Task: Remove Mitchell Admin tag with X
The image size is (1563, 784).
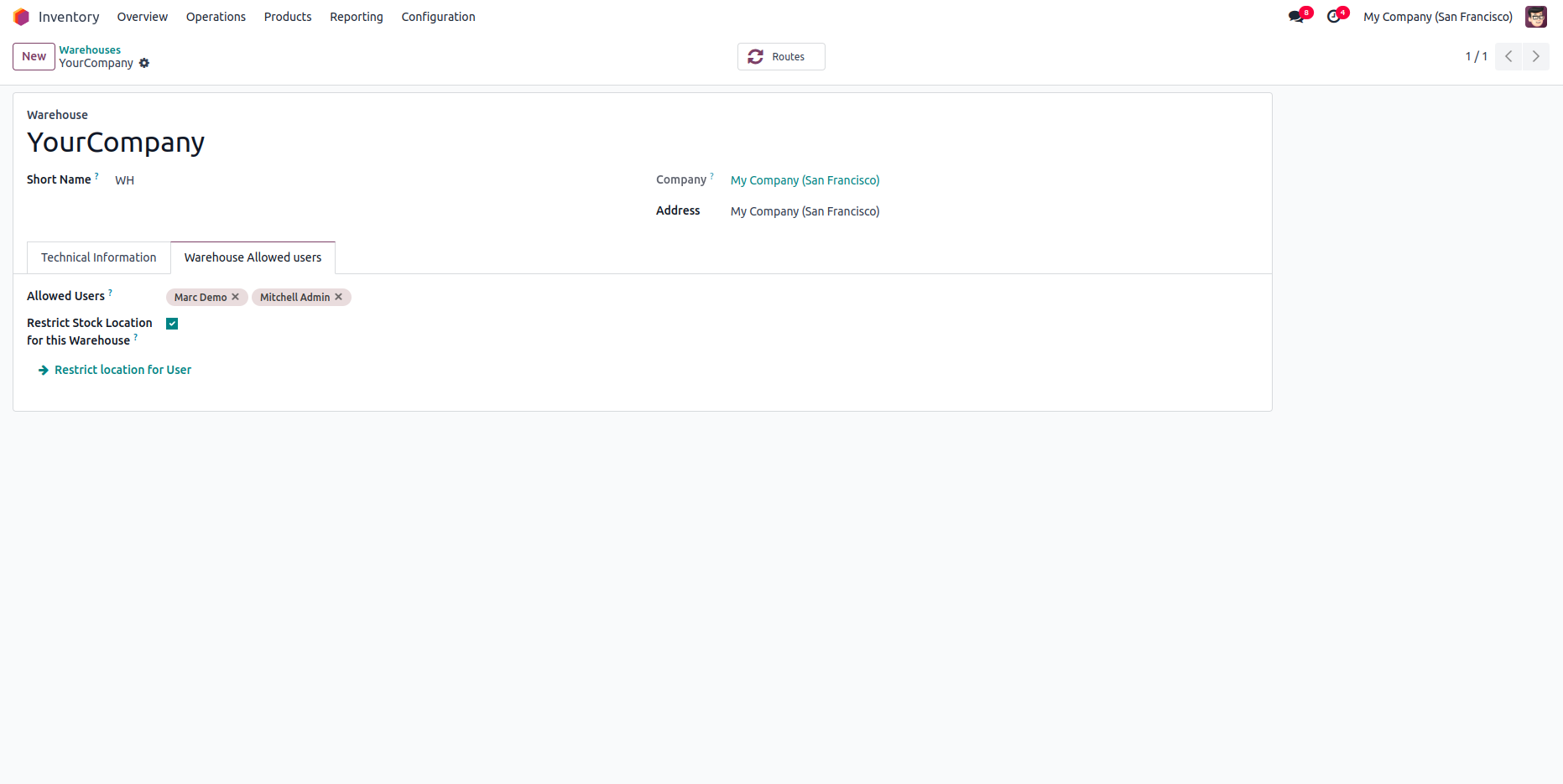Action: 339,297
